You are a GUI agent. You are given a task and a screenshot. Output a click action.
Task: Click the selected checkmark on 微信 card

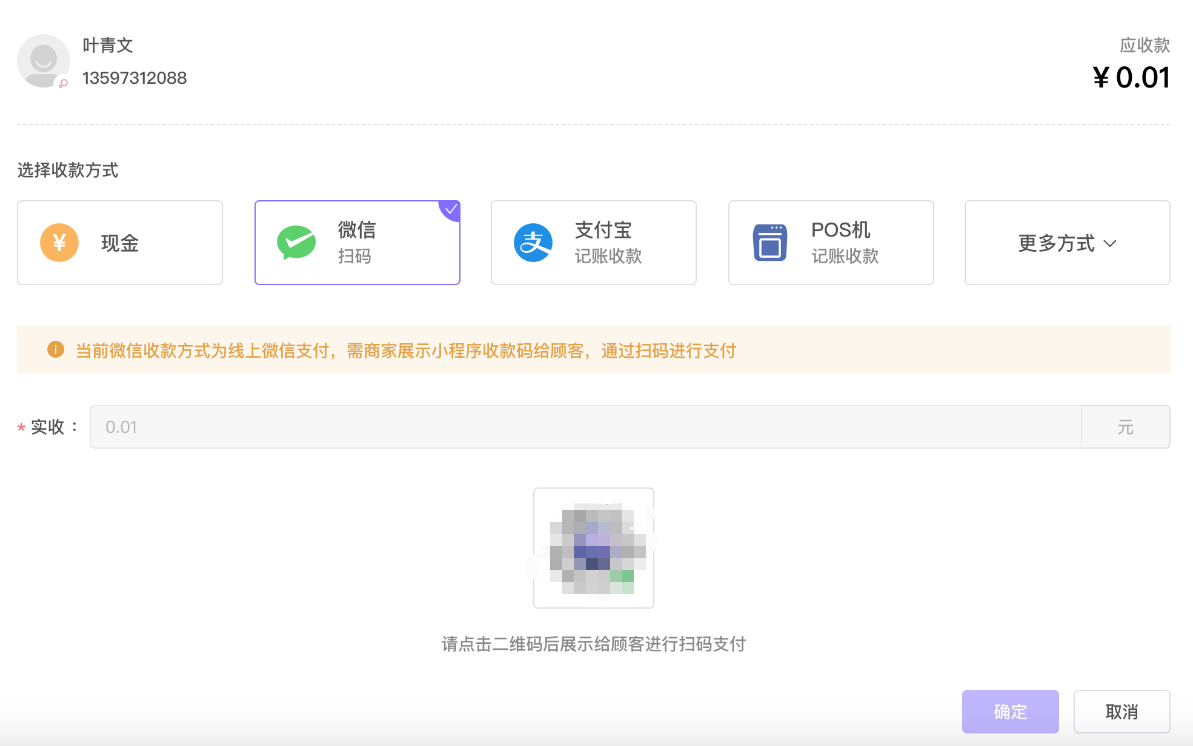[x=450, y=209]
